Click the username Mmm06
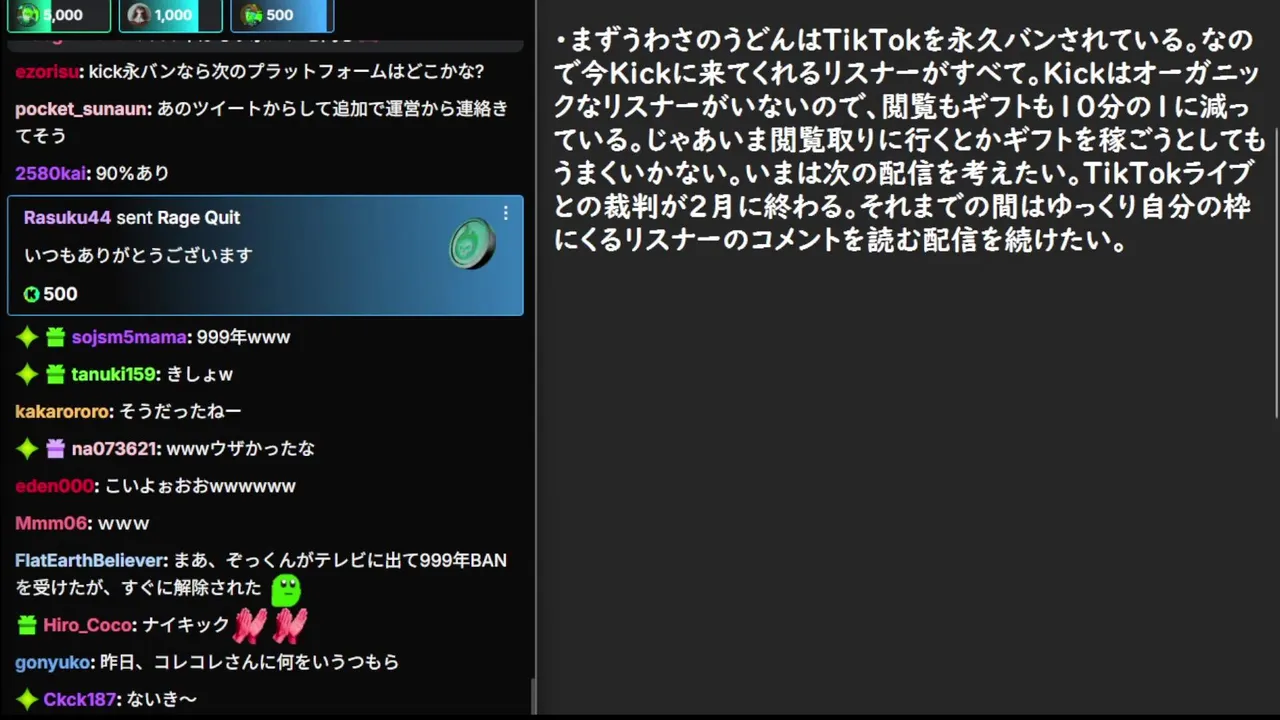Image resolution: width=1280 pixels, height=720 pixels. tap(51, 523)
